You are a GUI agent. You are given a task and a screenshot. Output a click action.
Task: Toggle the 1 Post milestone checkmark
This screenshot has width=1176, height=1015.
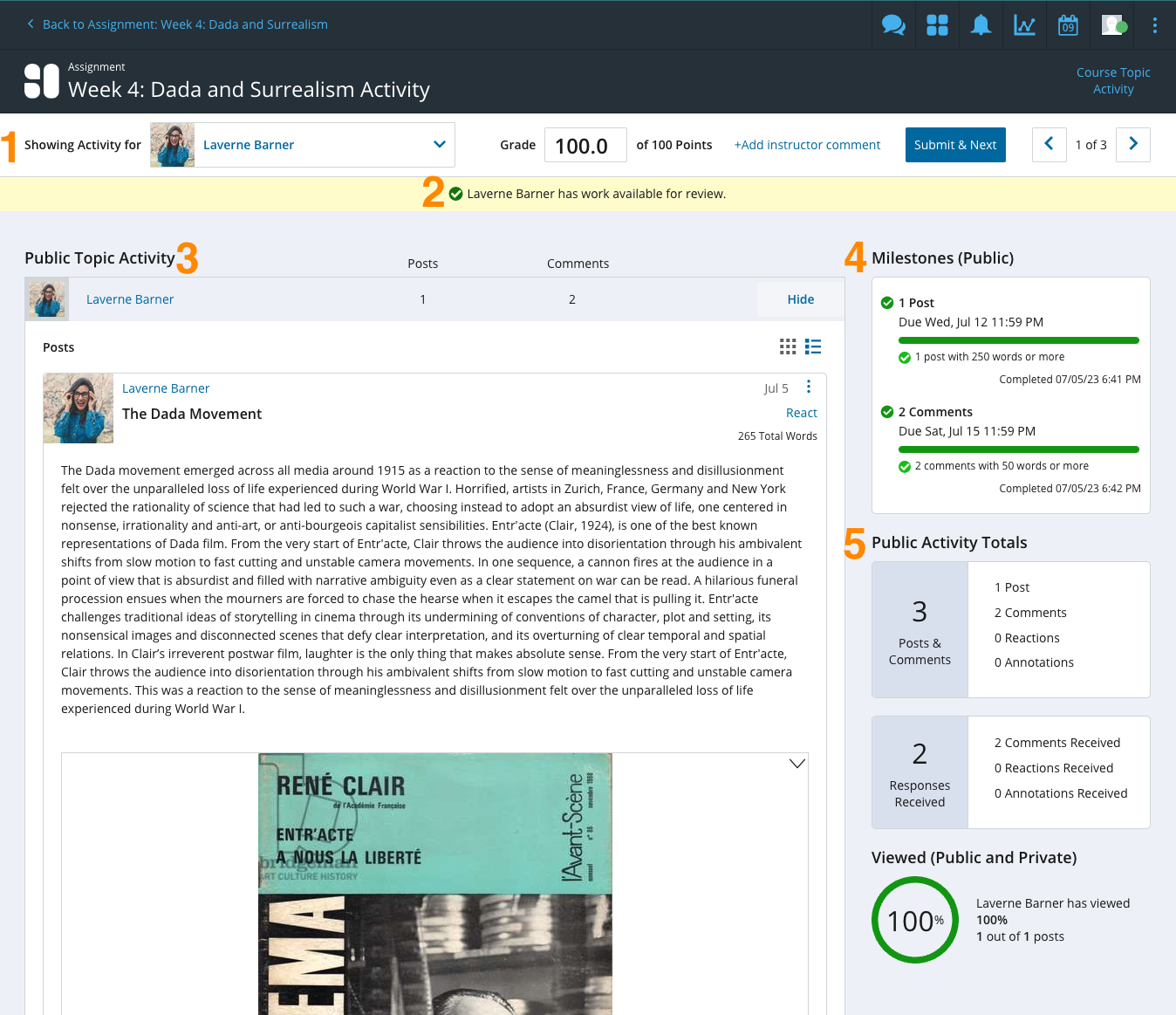(887, 302)
